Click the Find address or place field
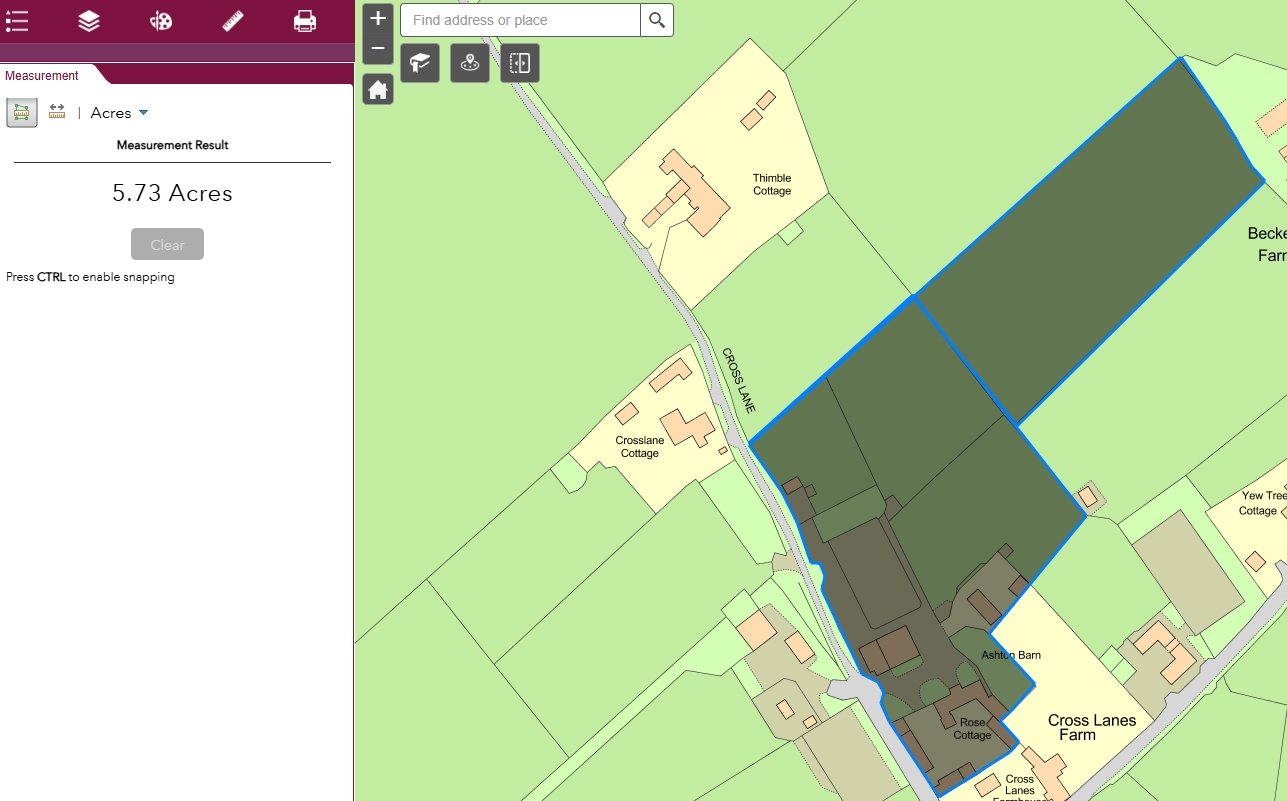The image size is (1287, 801). click(520, 20)
